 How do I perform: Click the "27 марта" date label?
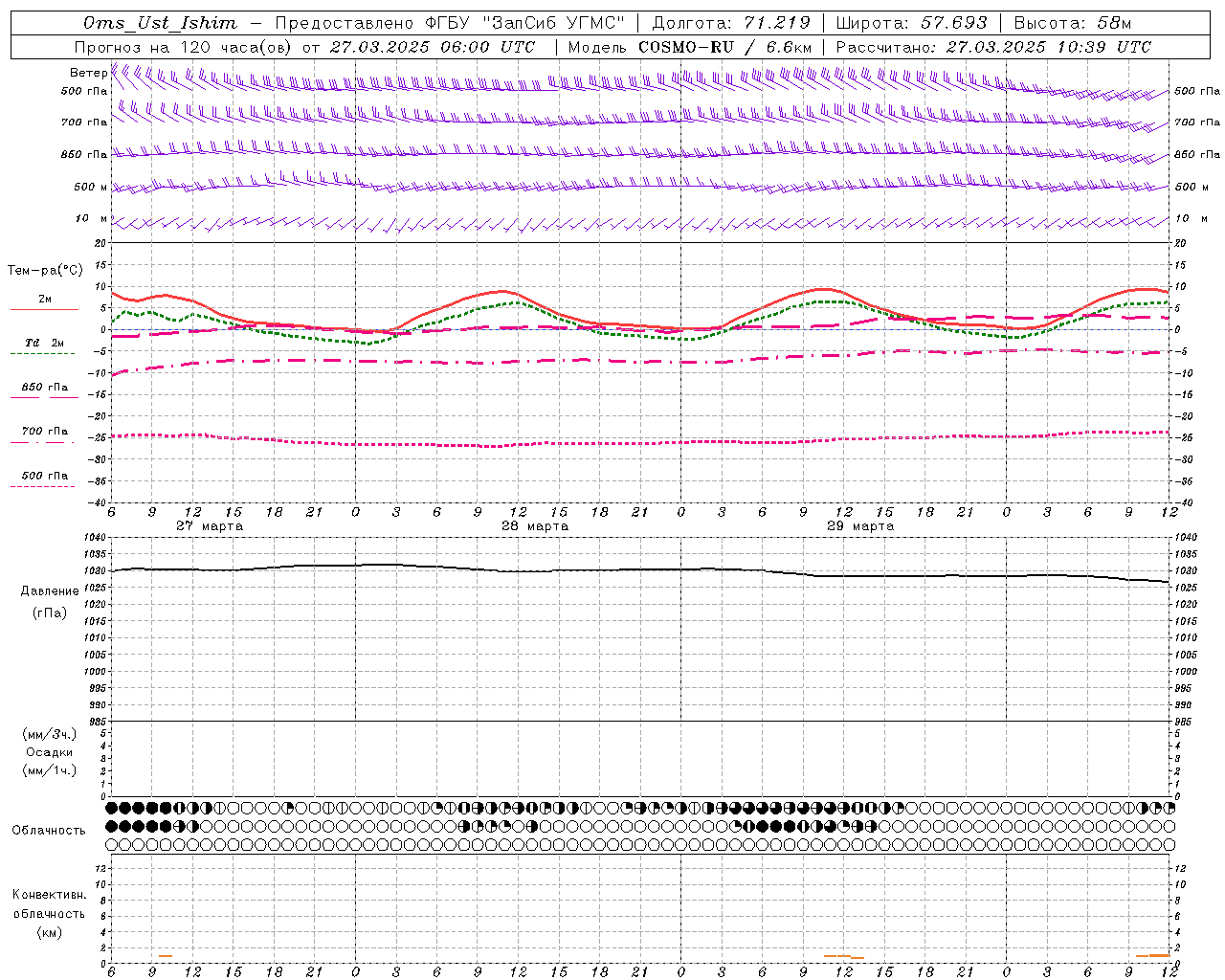[x=210, y=526]
